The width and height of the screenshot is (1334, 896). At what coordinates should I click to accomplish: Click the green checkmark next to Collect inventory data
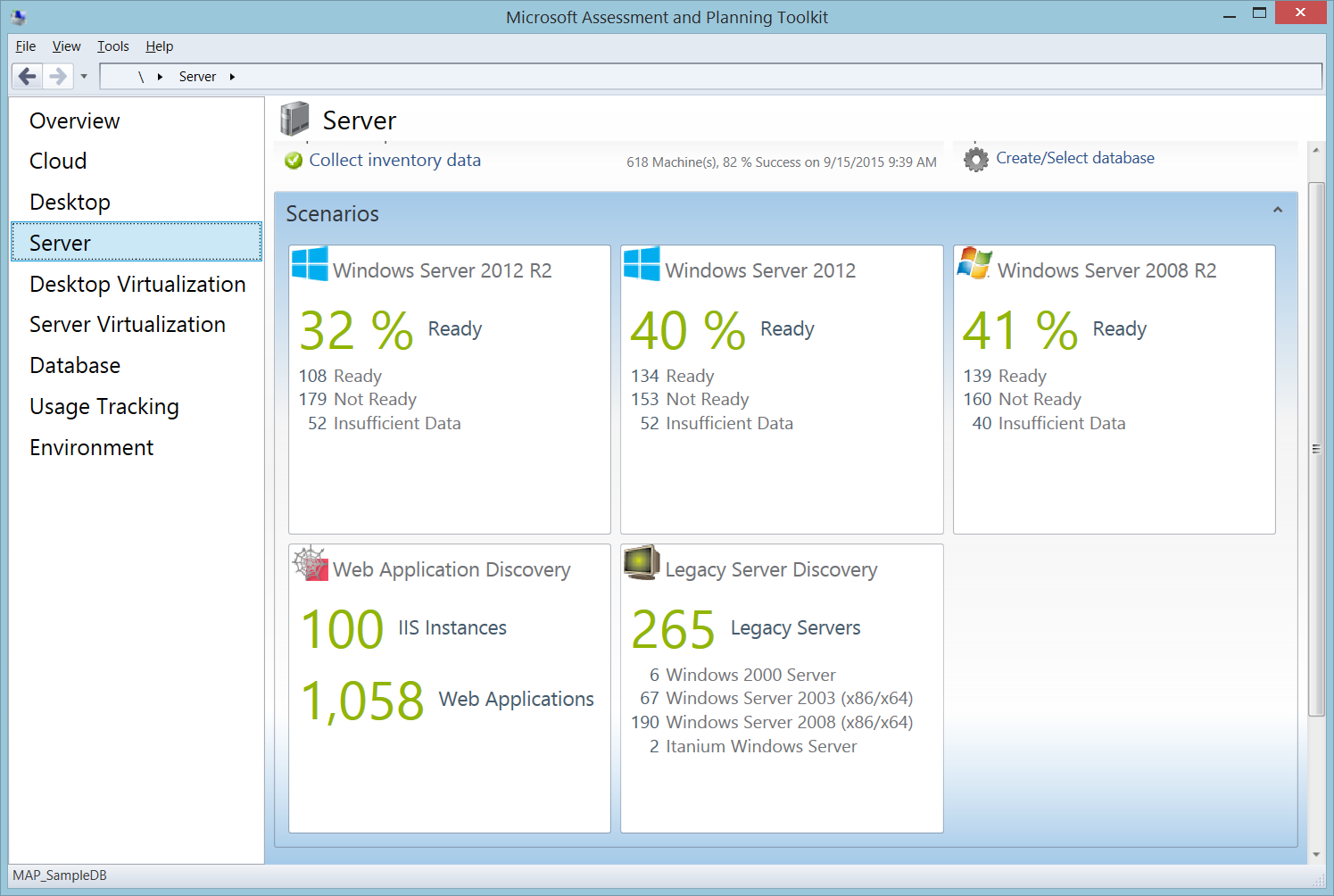(294, 161)
